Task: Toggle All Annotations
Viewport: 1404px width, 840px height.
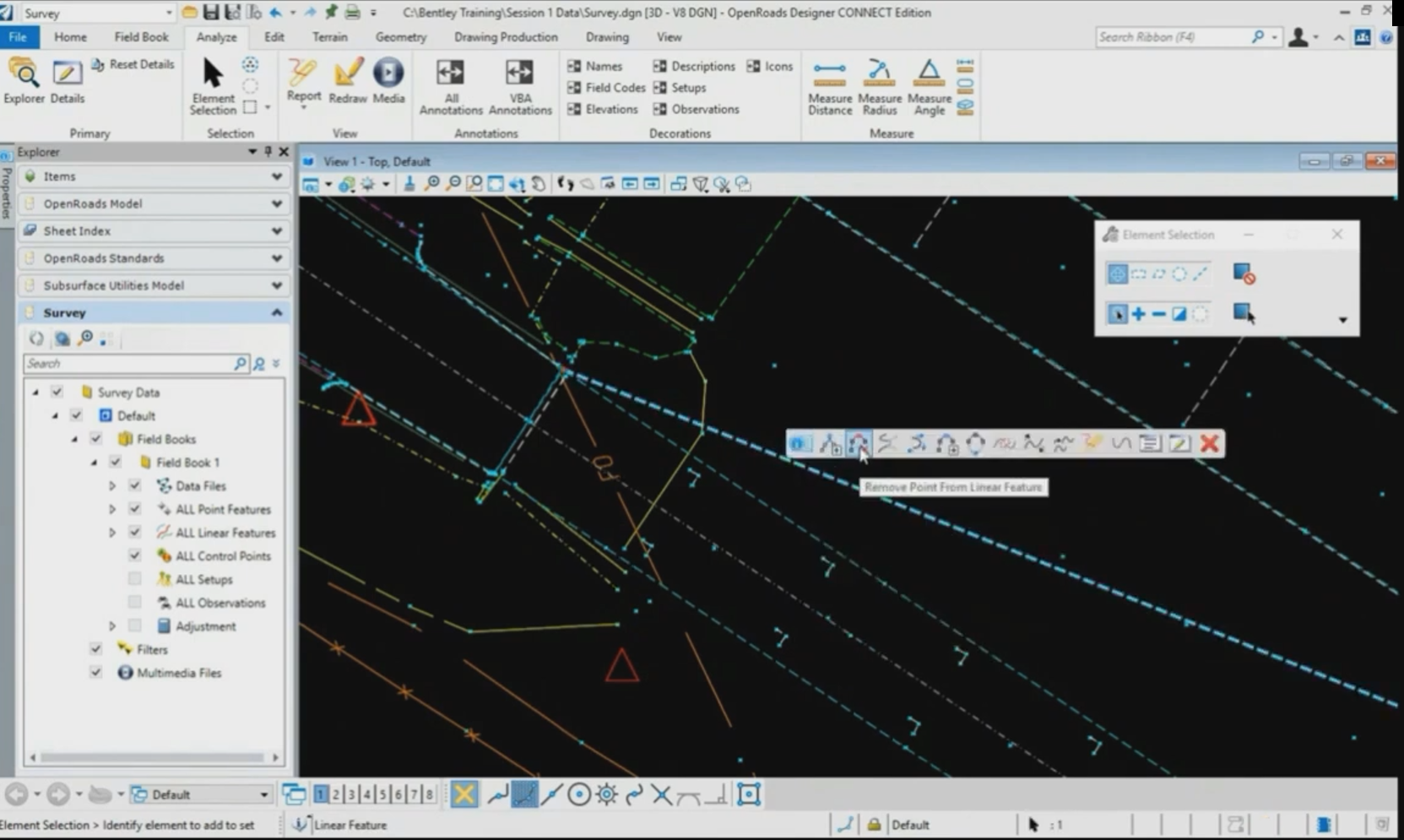Action: click(451, 86)
